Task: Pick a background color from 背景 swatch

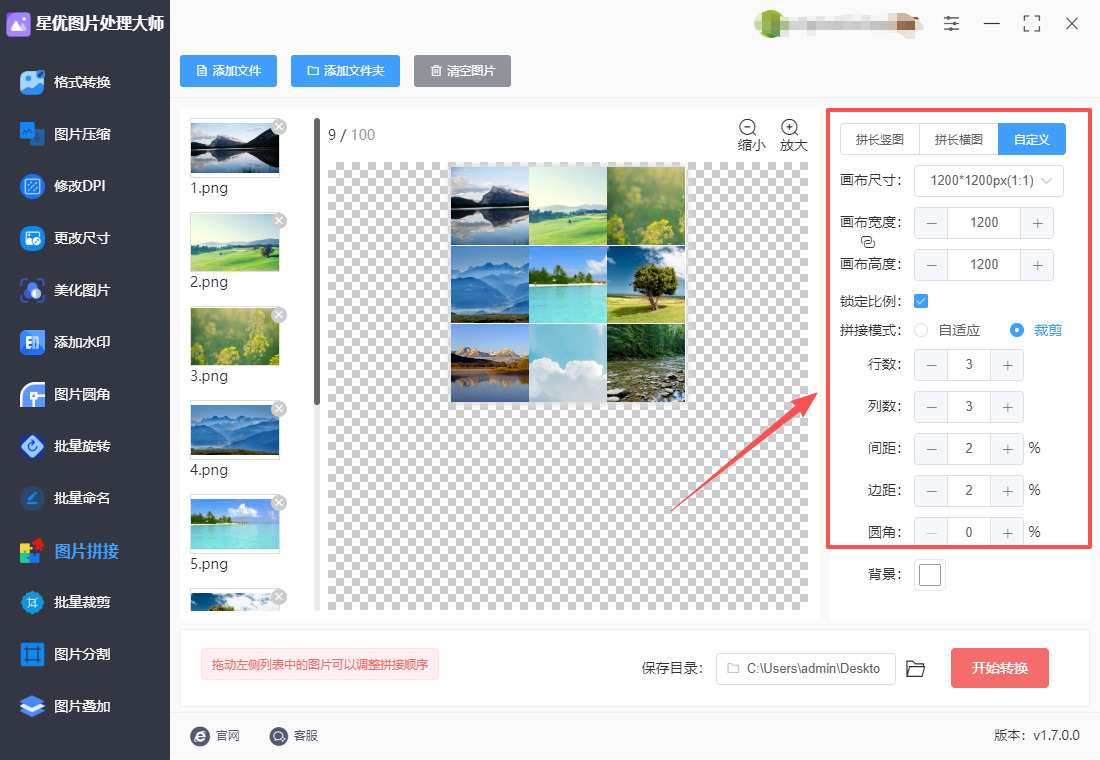Action: 930,574
